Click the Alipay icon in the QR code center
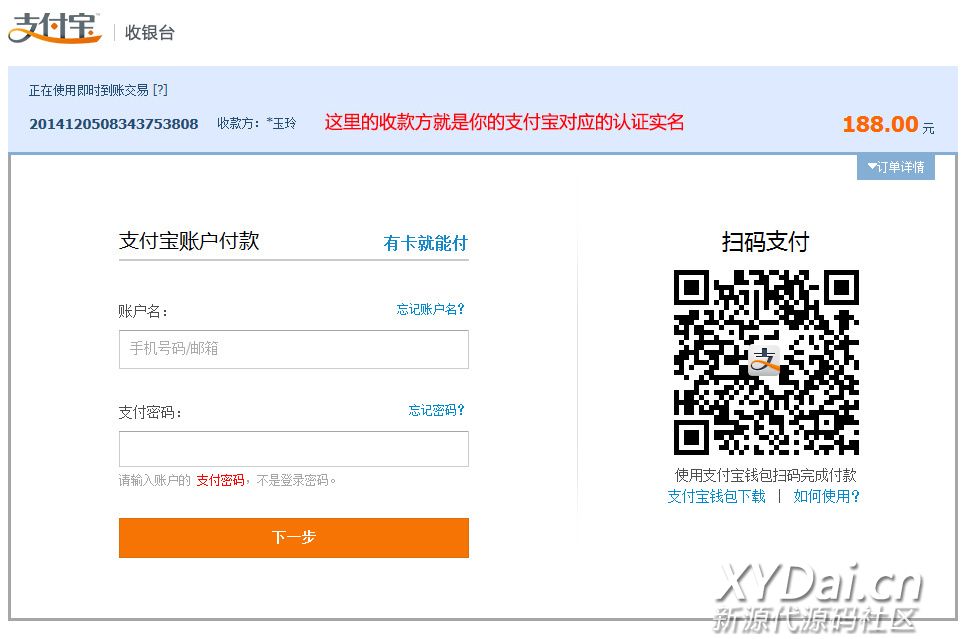This screenshot has width=970, height=639. [765, 361]
